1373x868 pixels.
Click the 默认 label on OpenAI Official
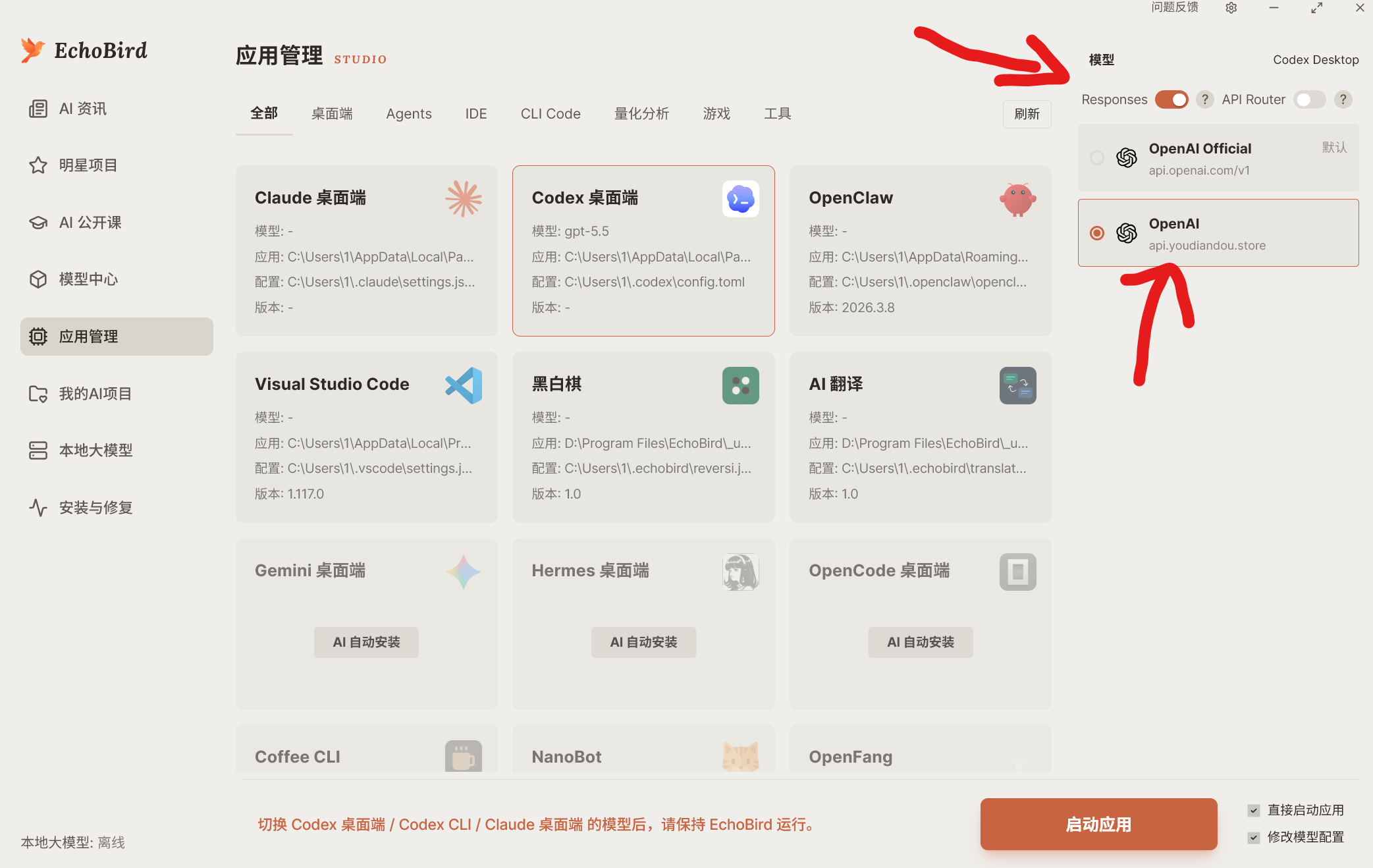1335,148
